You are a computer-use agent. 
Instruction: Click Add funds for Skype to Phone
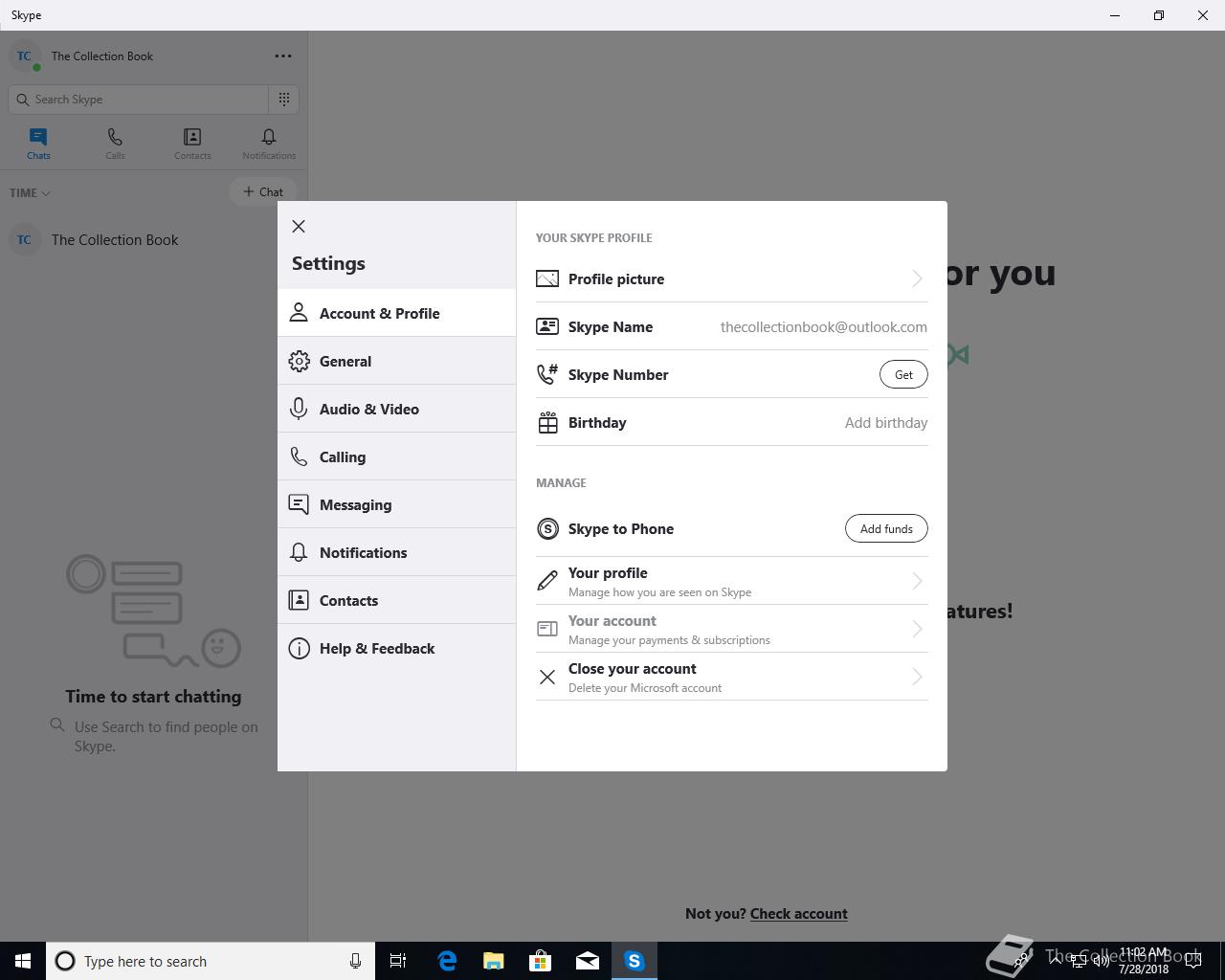(886, 528)
